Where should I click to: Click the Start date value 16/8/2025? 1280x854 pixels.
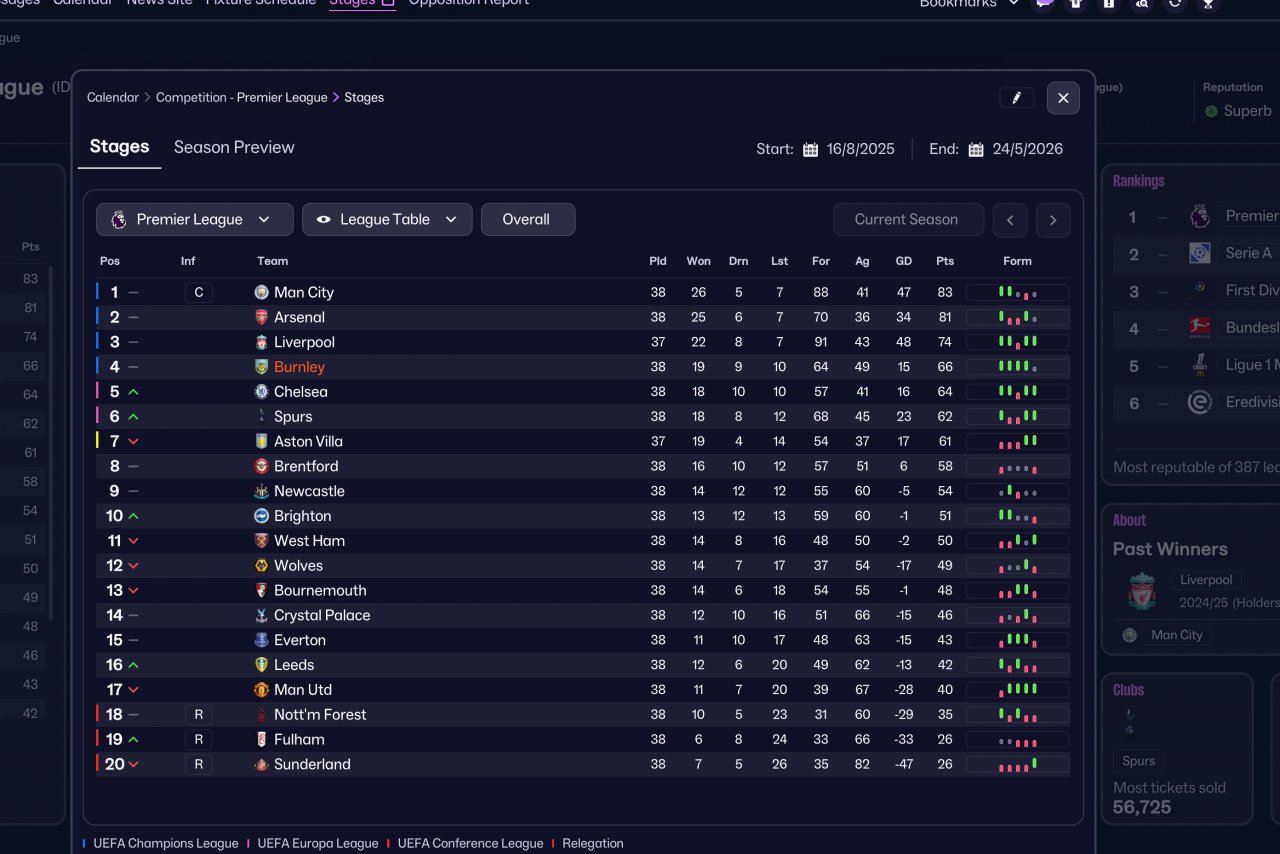pos(861,150)
